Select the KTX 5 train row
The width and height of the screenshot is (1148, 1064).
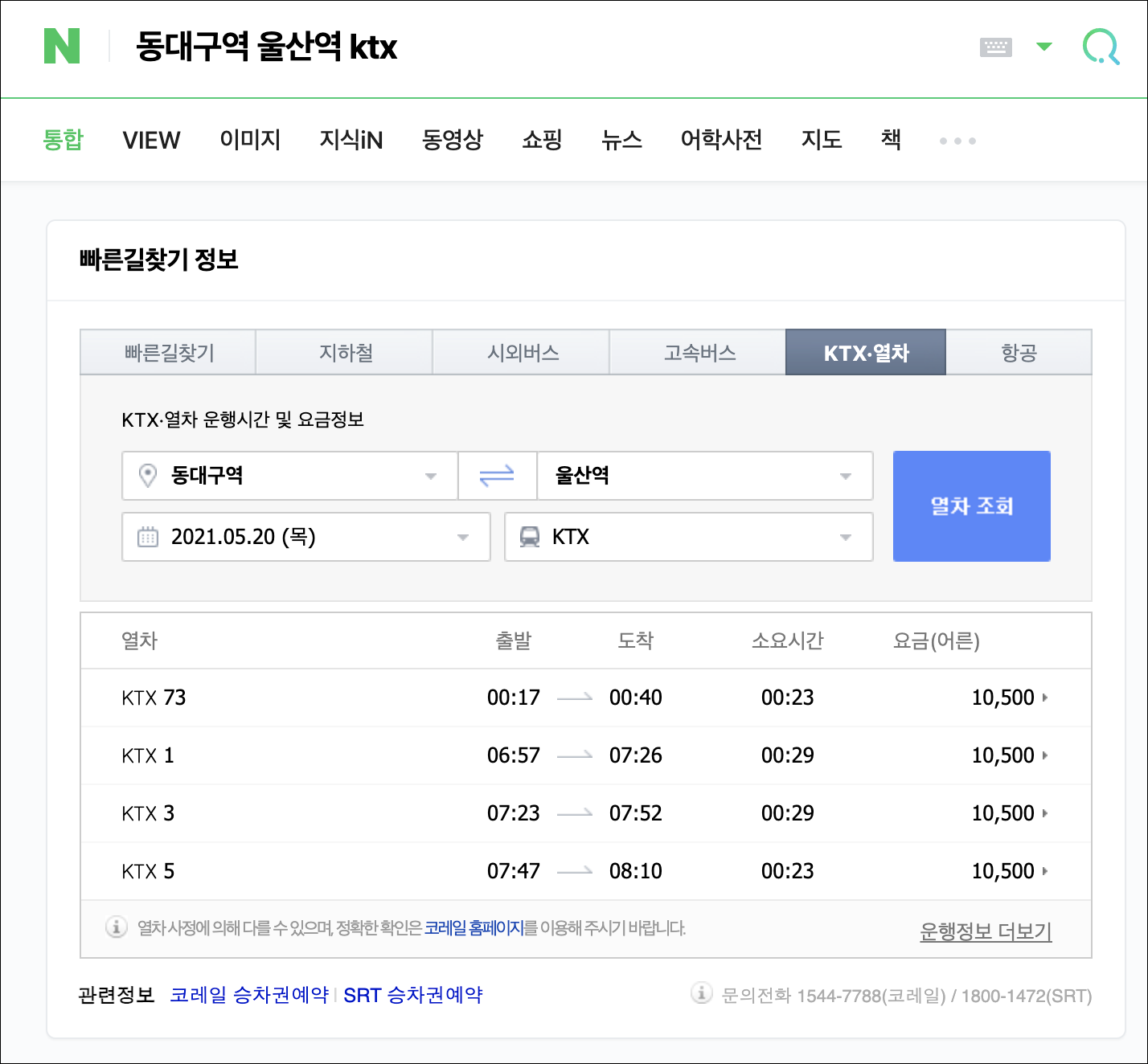(586, 871)
